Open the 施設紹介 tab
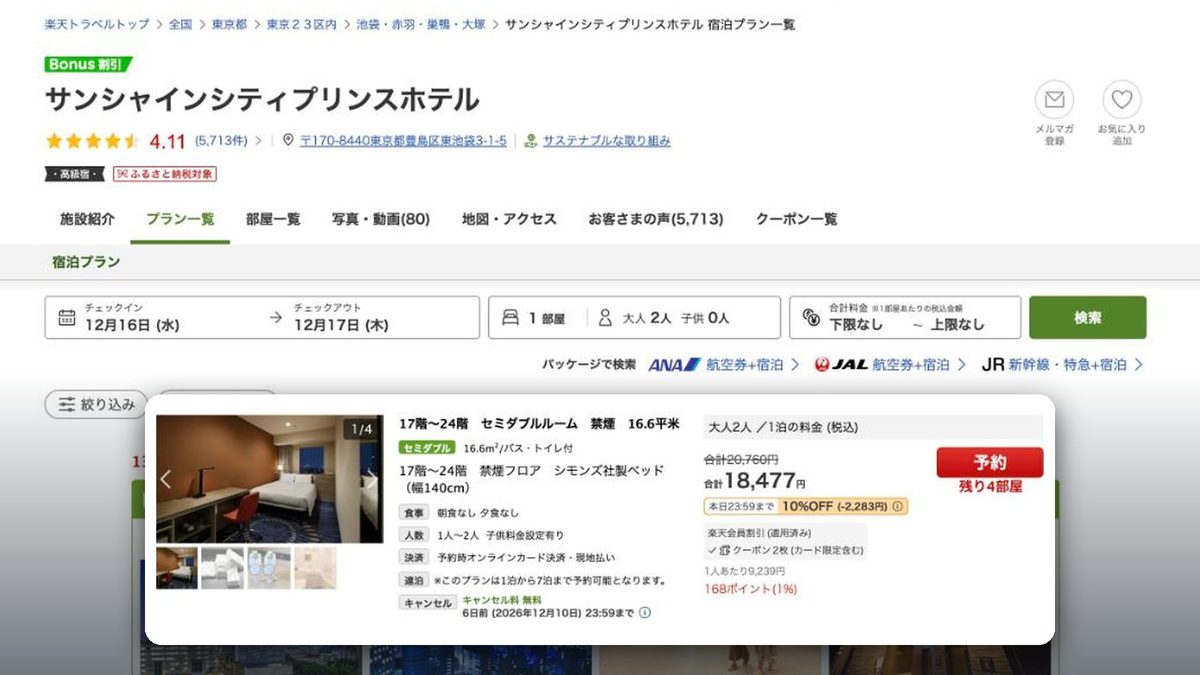Viewport: 1200px width, 675px height. (x=87, y=219)
